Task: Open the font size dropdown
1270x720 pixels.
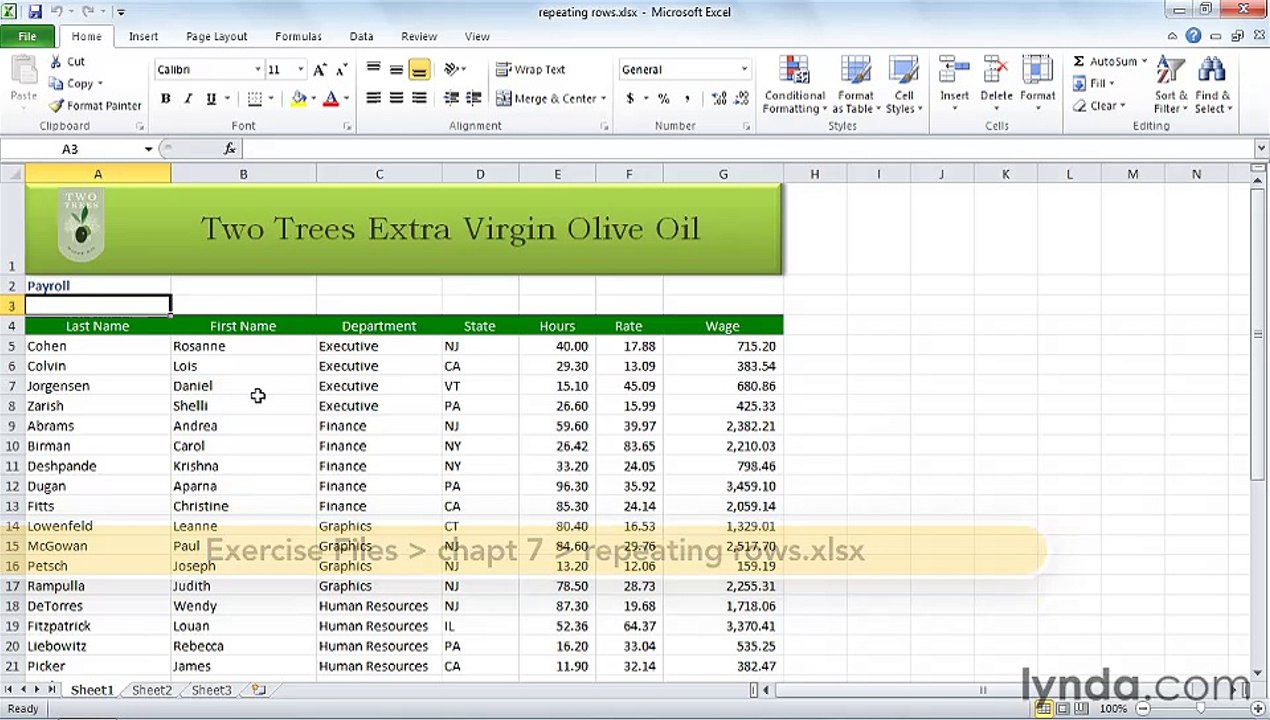Action: point(302,70)
